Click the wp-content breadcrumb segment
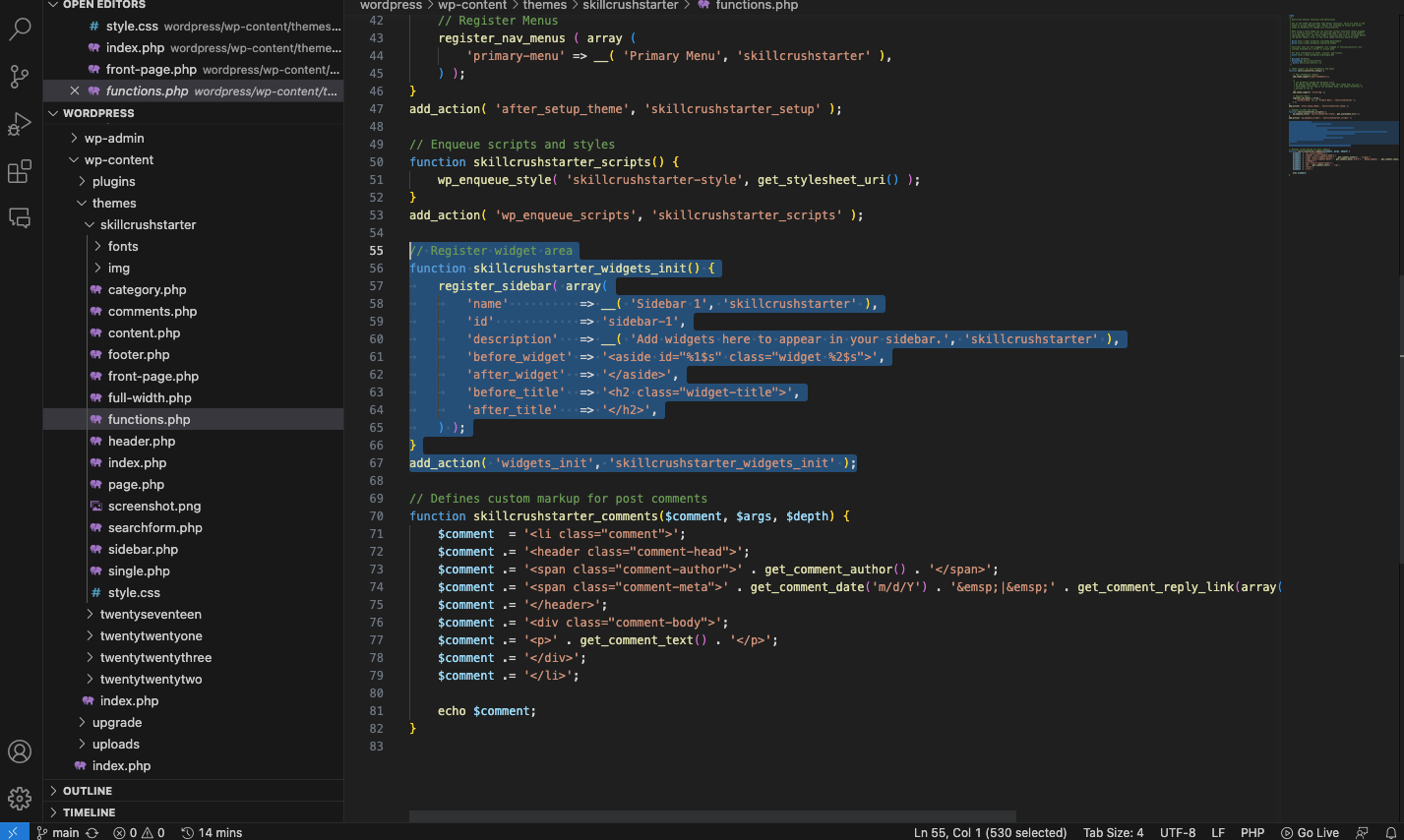 coord(472,6)
